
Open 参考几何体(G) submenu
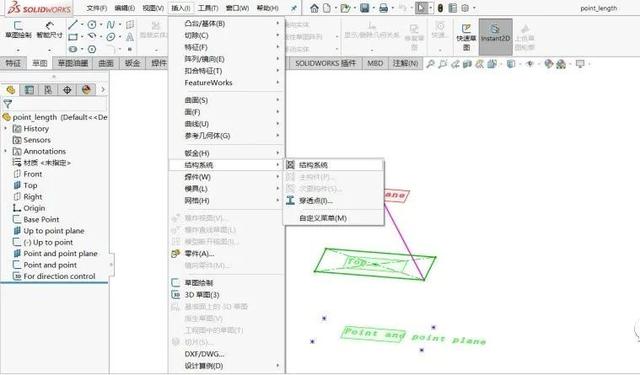tap(227, 135)
